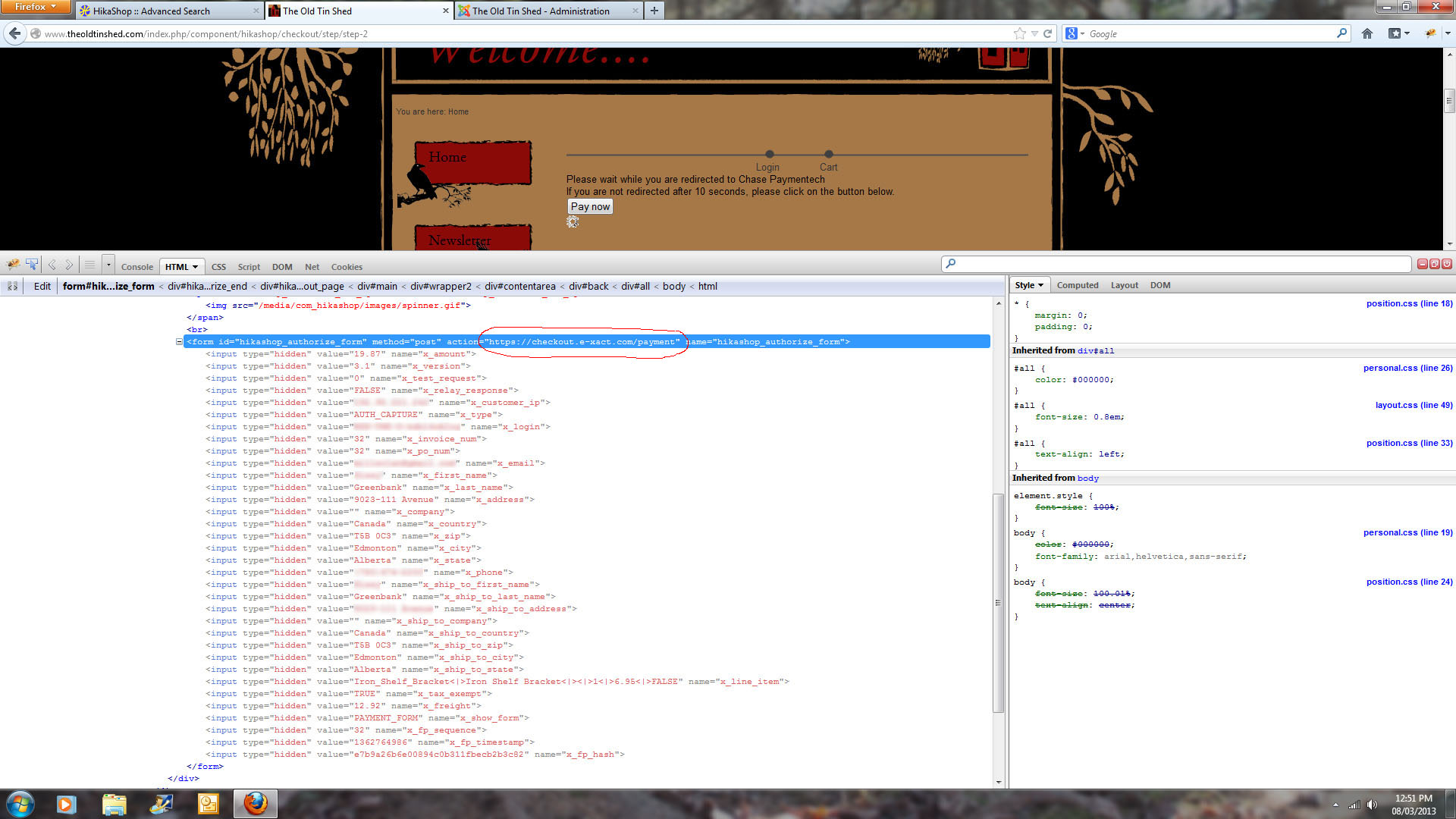Open Windows Explorer folder in the taskbar
1456x819 pixels.
(x=114, y=803)
